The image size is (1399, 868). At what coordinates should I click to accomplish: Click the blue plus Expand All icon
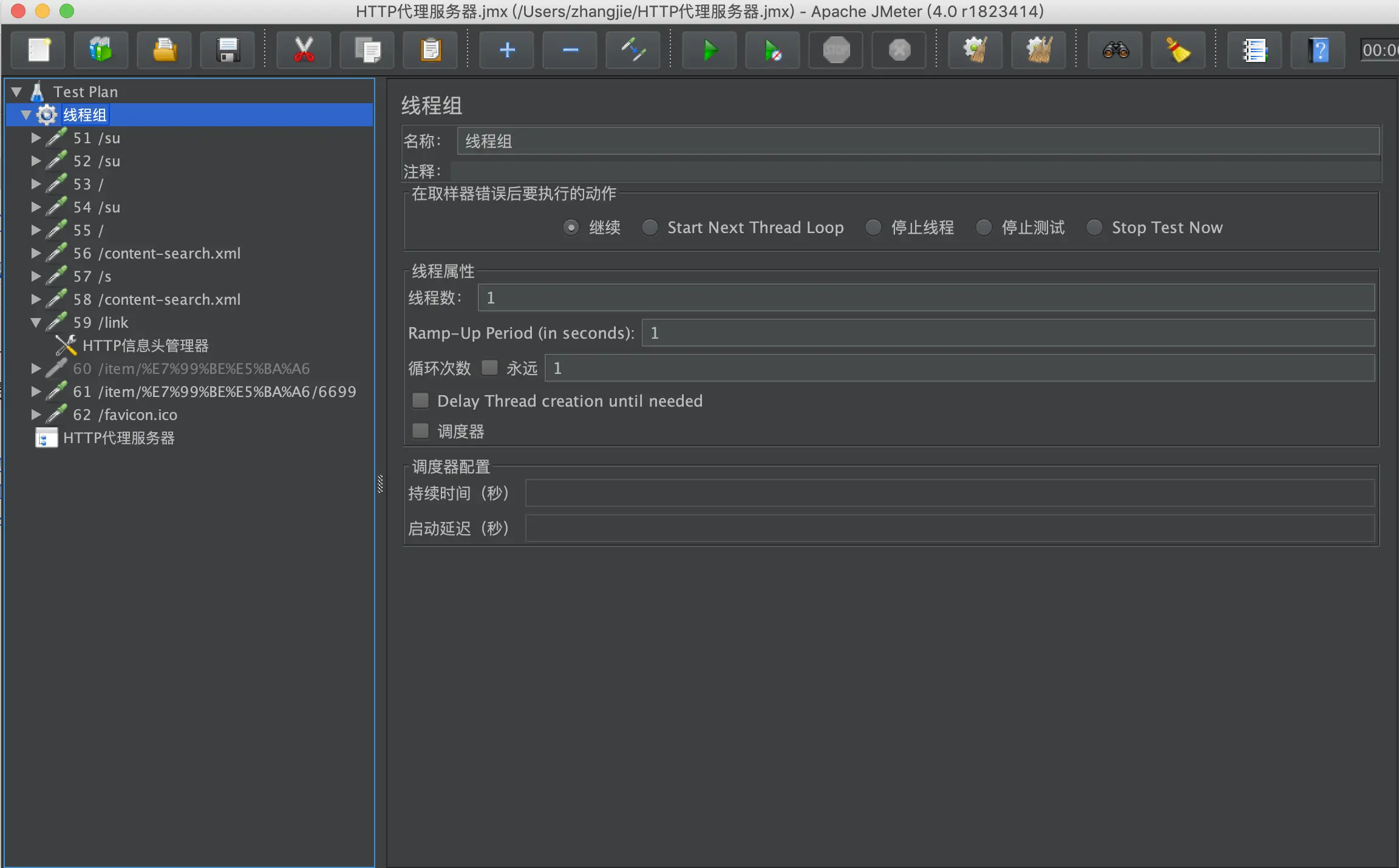coord(506,50)
